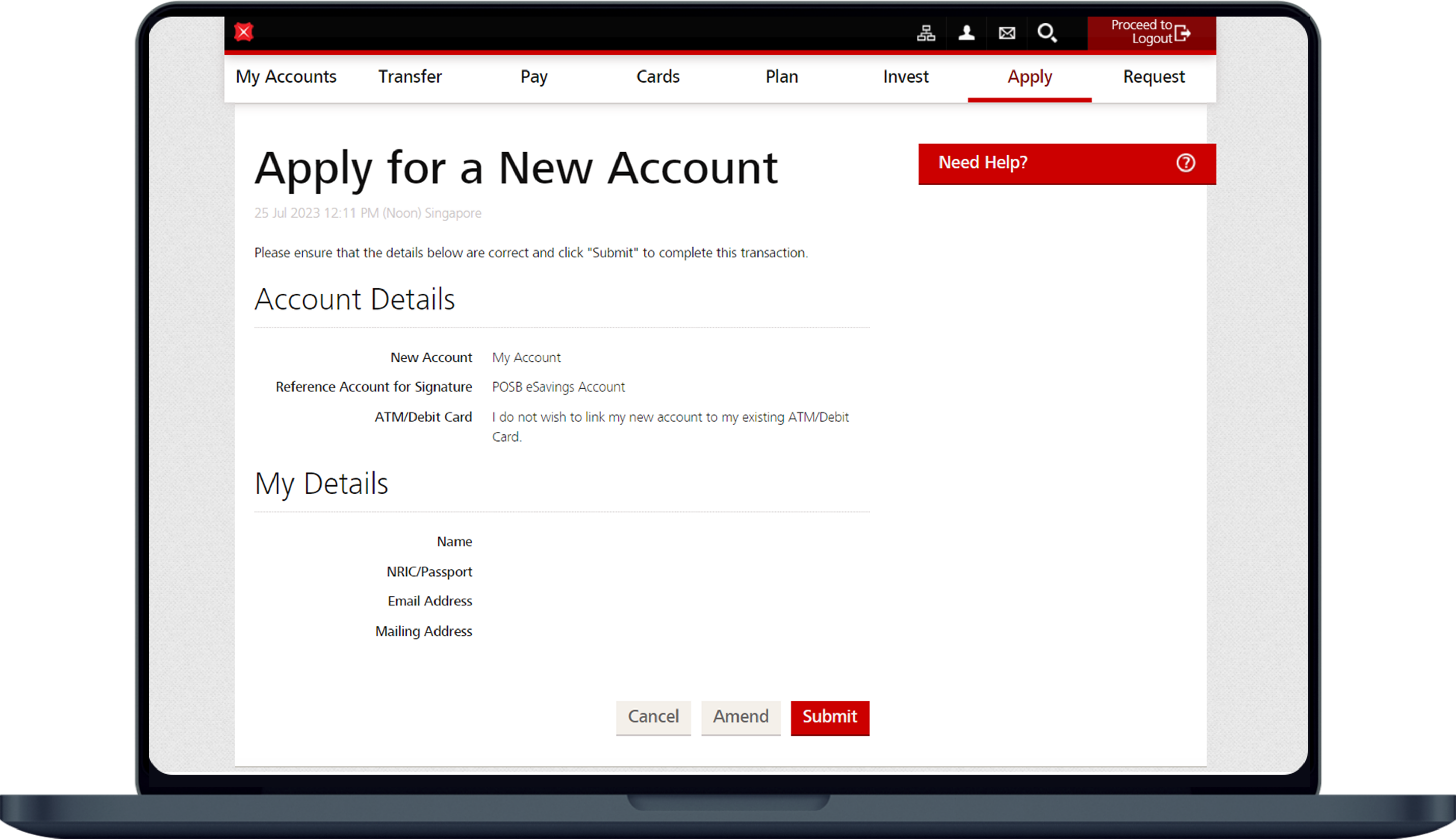Image resolution: width=1456 pixels, height=839 pixels.
Task: Open the Plan menu
Action: coord(782,77)
